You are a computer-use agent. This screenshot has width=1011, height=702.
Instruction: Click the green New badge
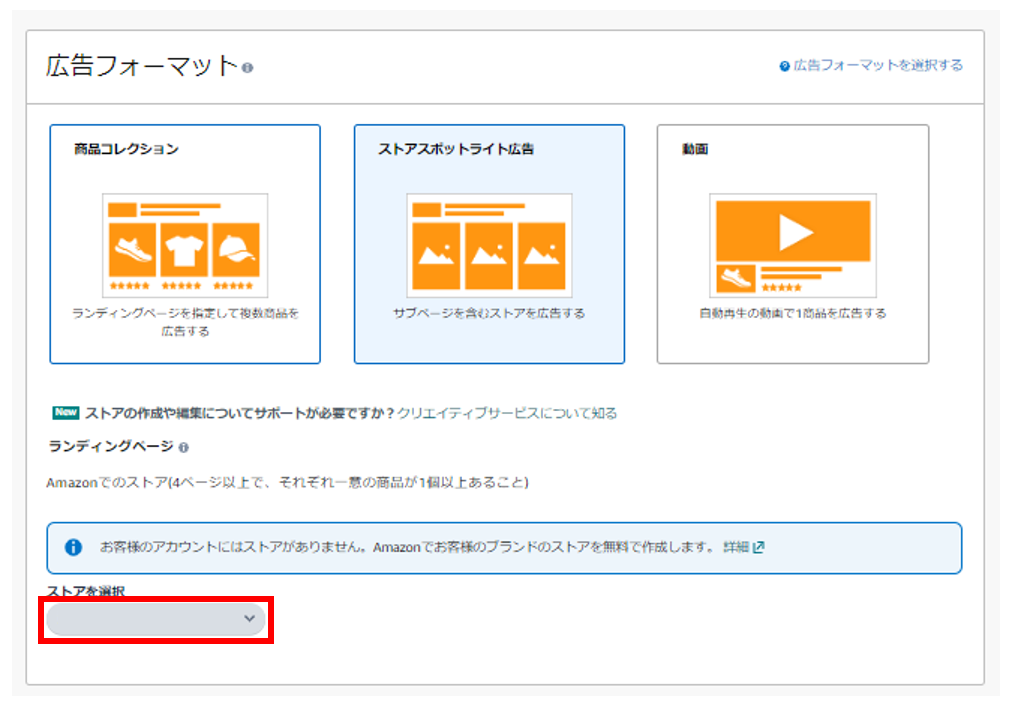pos(66,413)
